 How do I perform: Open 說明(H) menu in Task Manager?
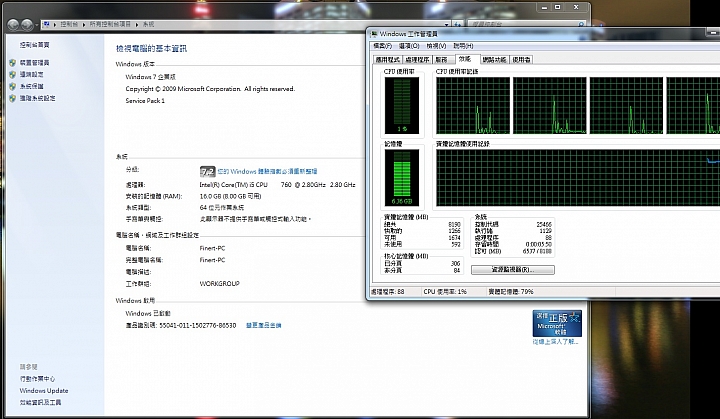click(463, 46)
